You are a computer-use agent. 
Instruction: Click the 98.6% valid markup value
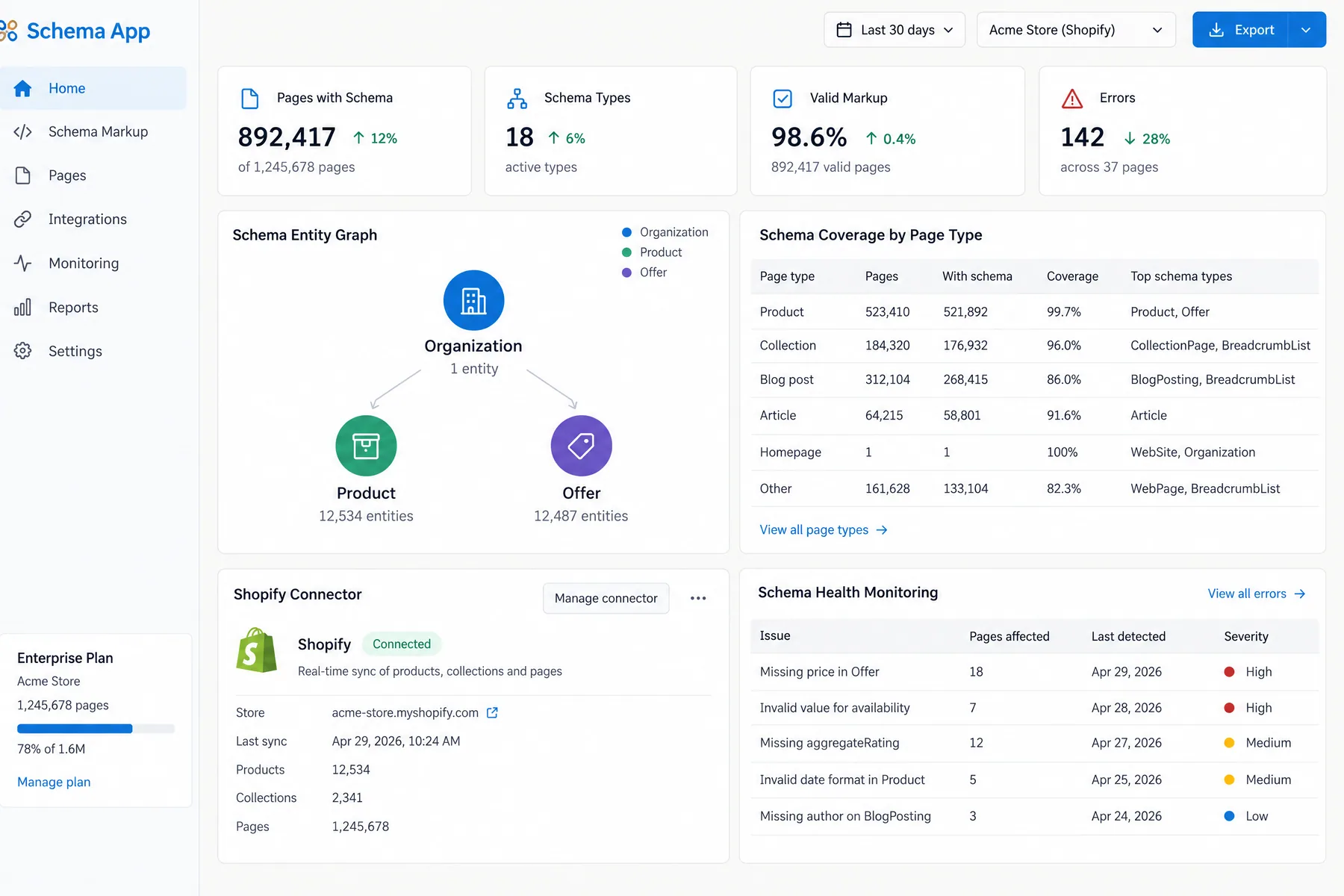pyautogui.click(x=809, y=137)
